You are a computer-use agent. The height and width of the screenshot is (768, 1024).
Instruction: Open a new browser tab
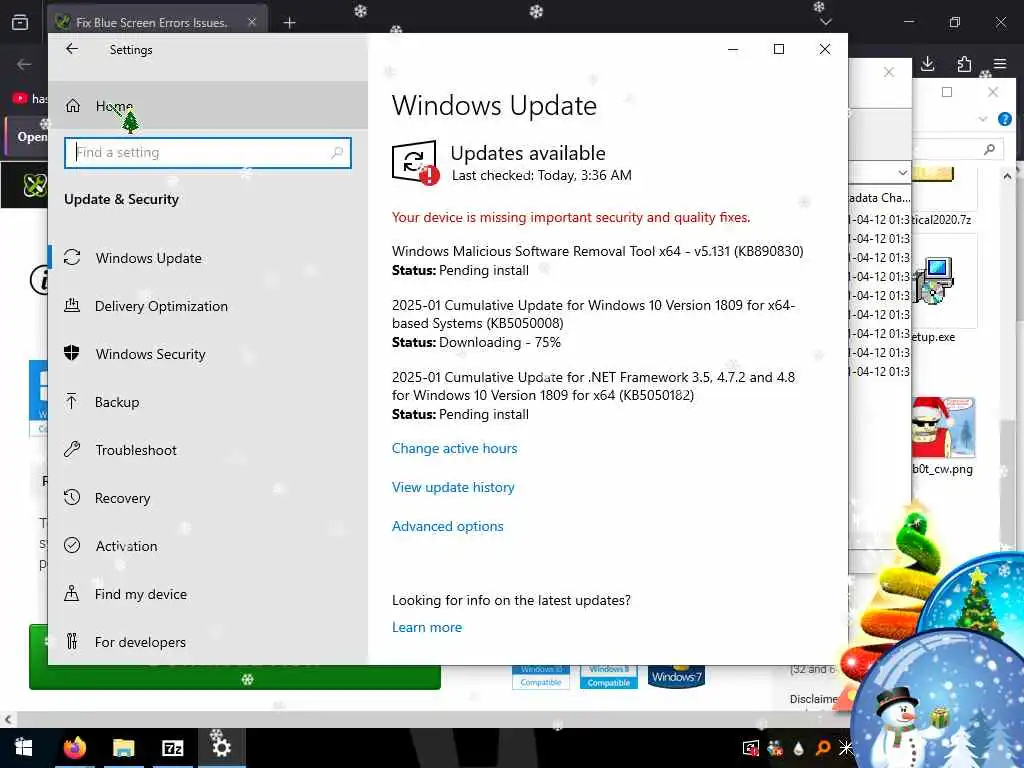tap(289, 23)
